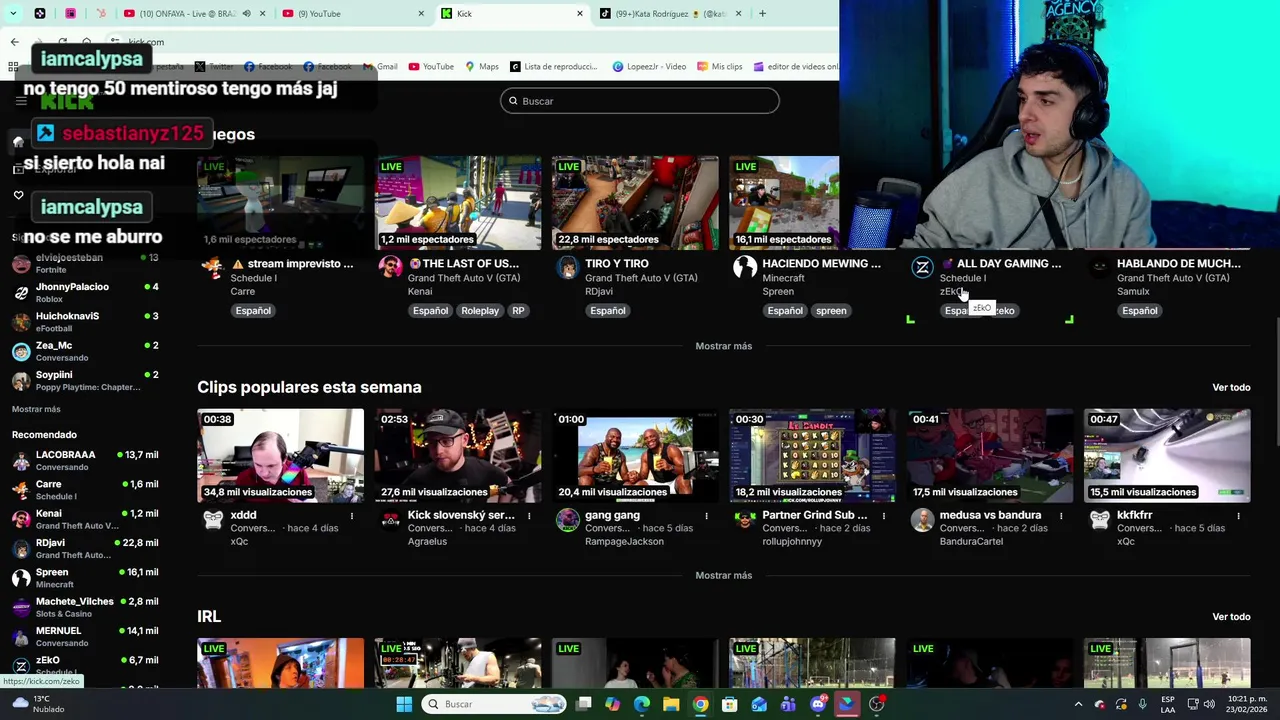Viewport: 1280px width, 720px height.
Task: Open LopeezJr - Video bookmark
Action: click(x=647, y=67)
